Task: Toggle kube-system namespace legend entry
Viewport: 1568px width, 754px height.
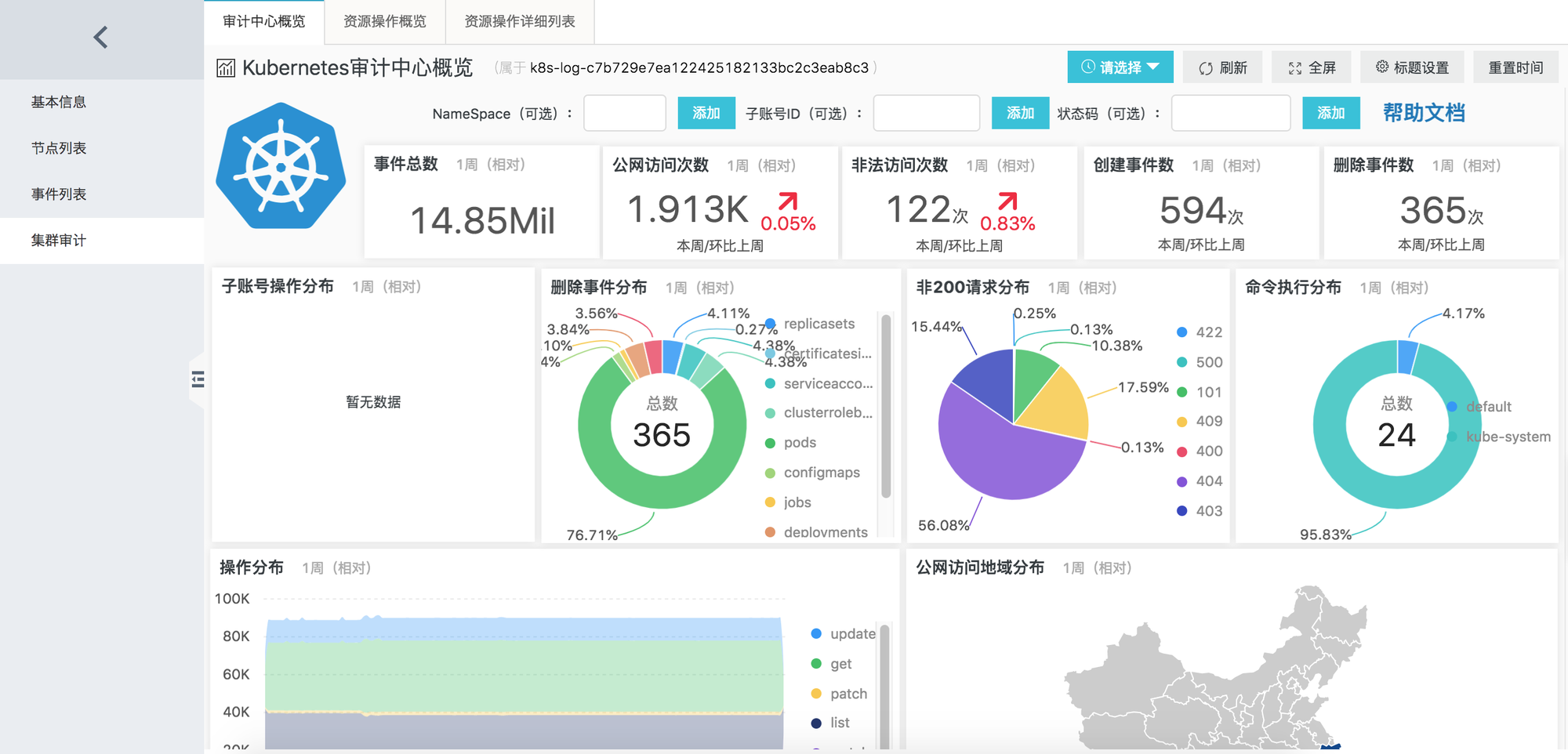Action: pyautogui.click(x=1498, y=437)
